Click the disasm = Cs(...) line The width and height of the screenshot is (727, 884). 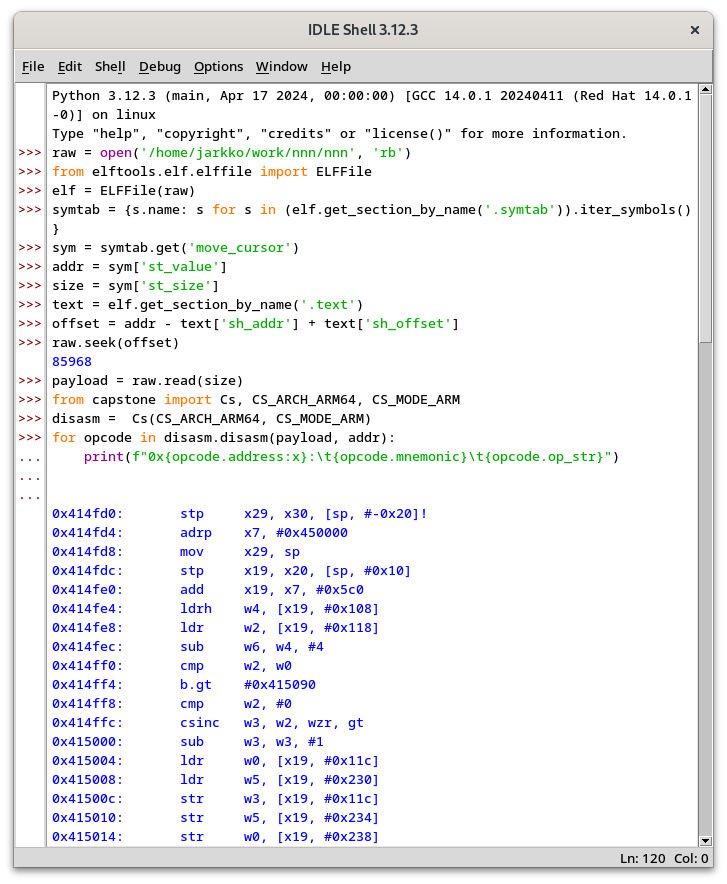(x=211, y=419)
